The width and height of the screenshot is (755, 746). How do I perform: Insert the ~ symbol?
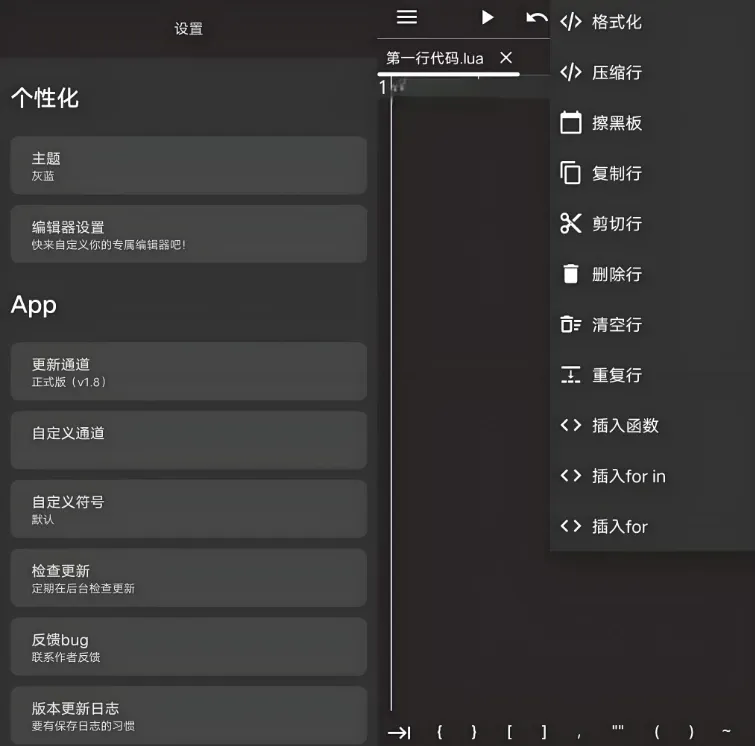click(727, 732)
